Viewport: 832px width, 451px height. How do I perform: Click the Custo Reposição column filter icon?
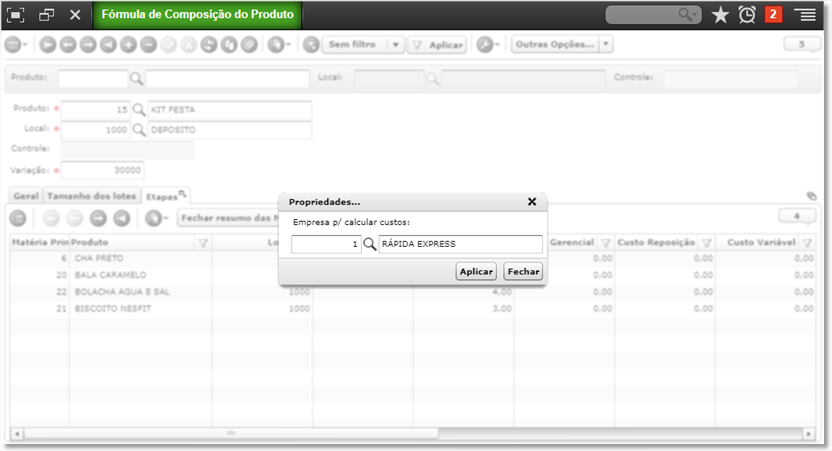[706, 243]
